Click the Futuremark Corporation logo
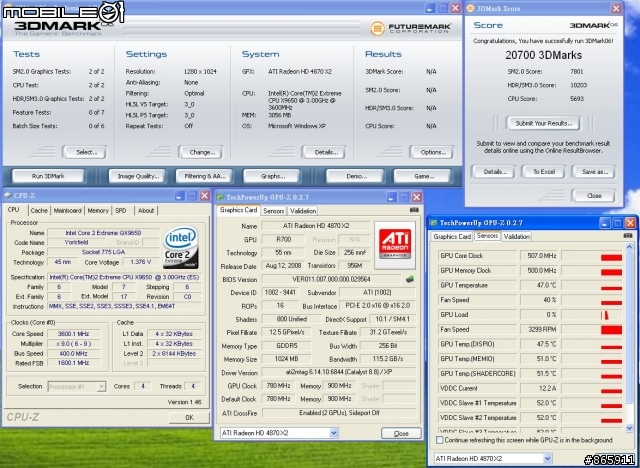This screenshot has width=640, height=468. click(x=411, y=29)
